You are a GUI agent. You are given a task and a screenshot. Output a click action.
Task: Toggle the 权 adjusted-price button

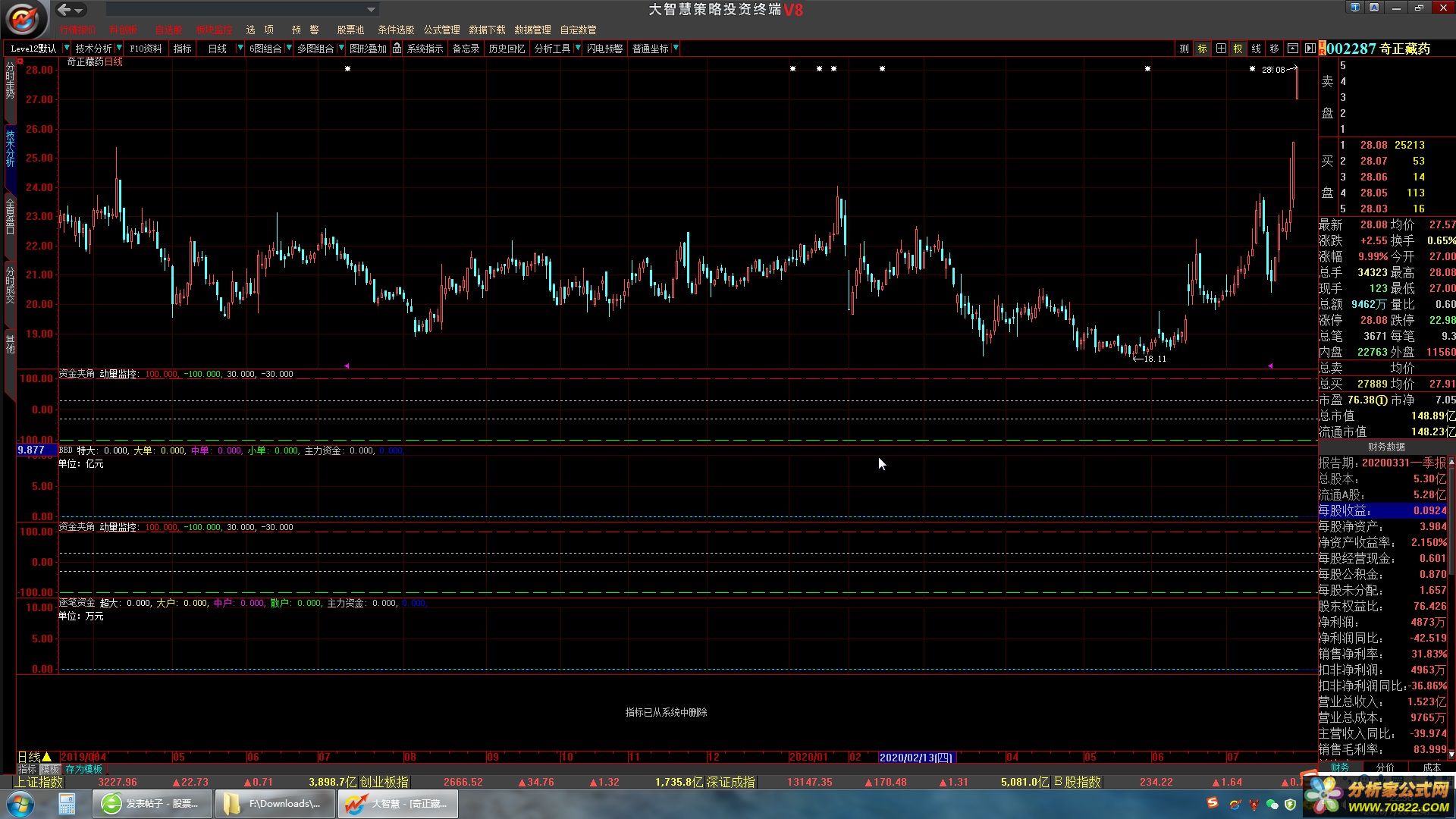pyautogui.click(x=1238, y=49)
